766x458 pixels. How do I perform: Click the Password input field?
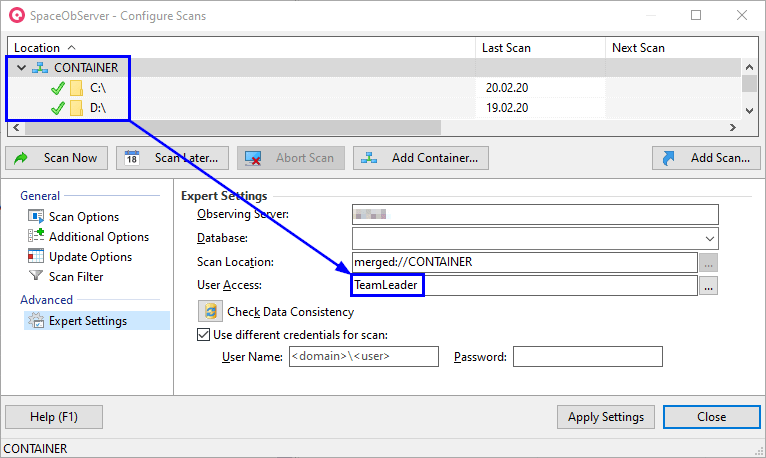(587, 357)
